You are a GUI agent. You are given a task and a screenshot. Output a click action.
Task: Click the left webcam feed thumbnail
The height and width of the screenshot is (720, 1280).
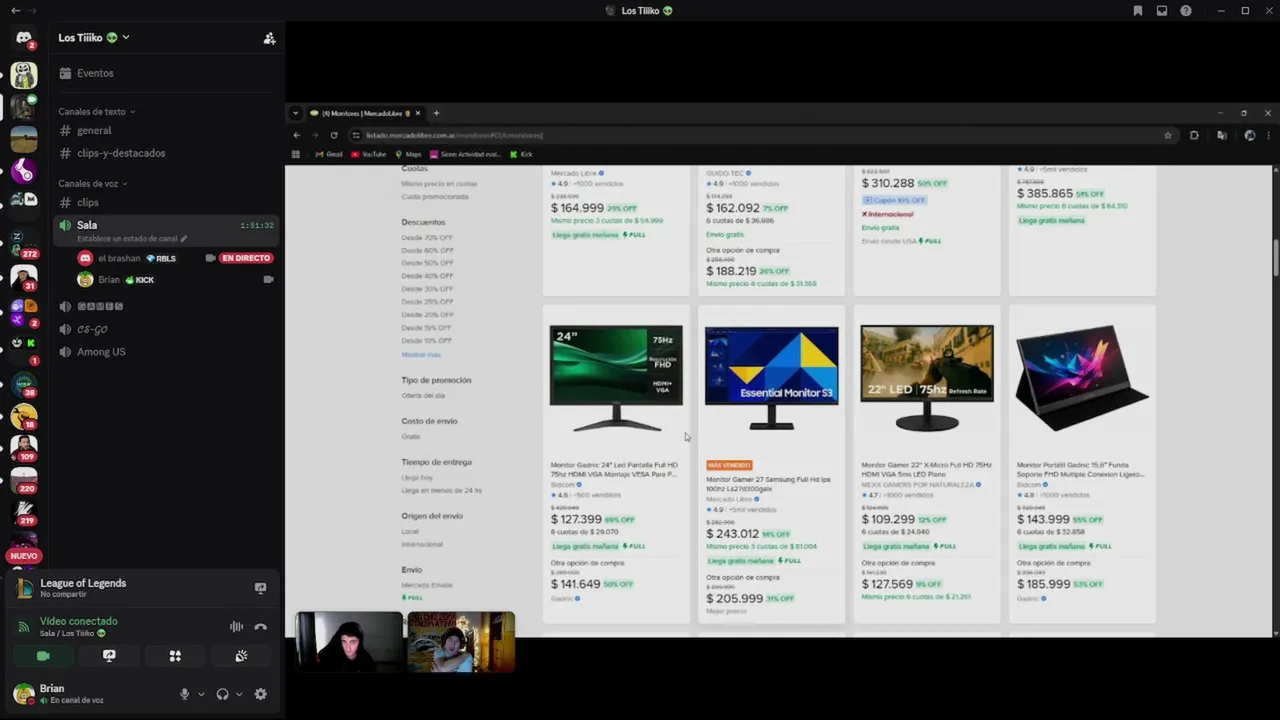tap(349, 641)
